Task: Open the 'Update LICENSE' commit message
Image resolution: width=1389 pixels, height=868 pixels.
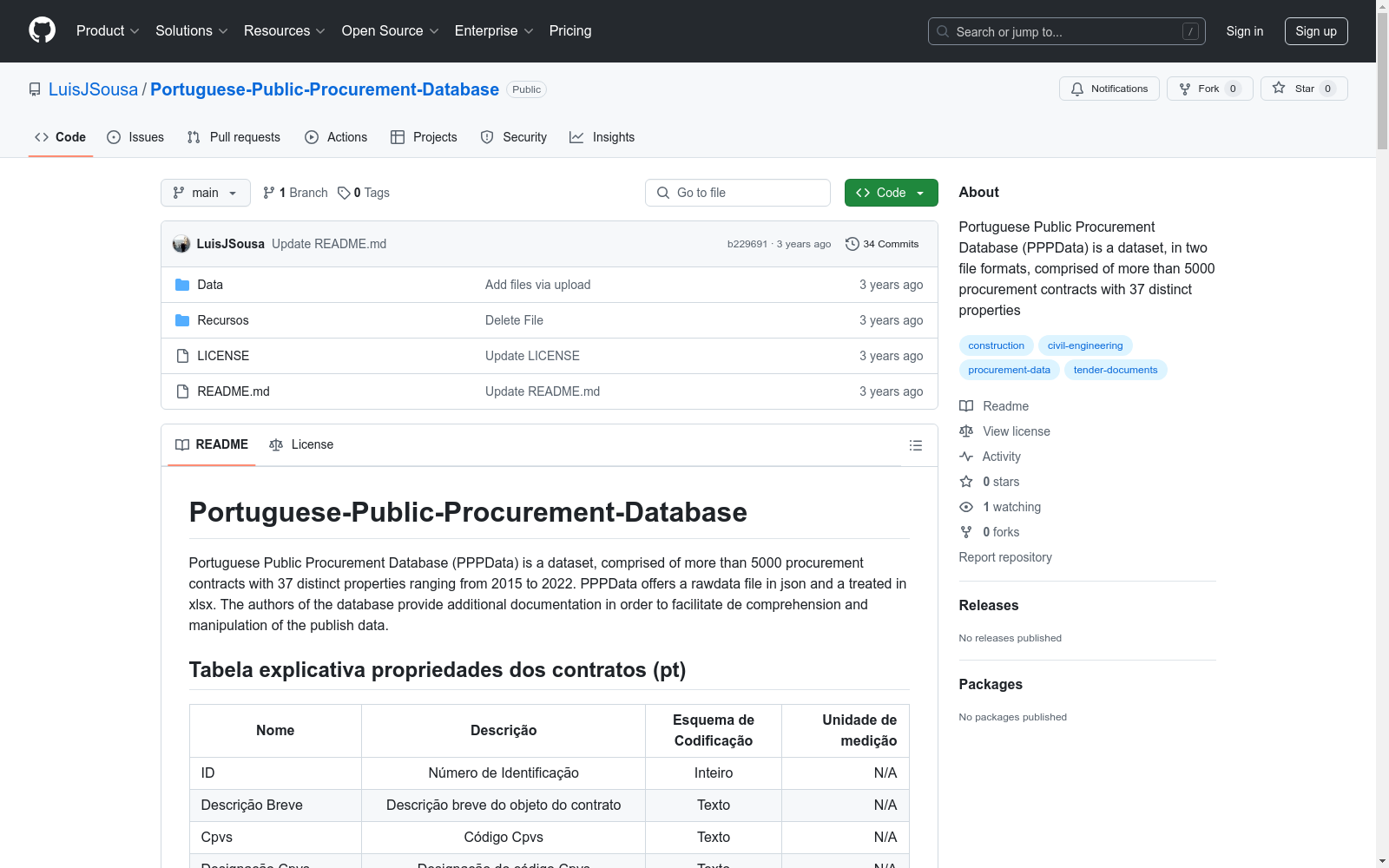Action: (532, 356)
